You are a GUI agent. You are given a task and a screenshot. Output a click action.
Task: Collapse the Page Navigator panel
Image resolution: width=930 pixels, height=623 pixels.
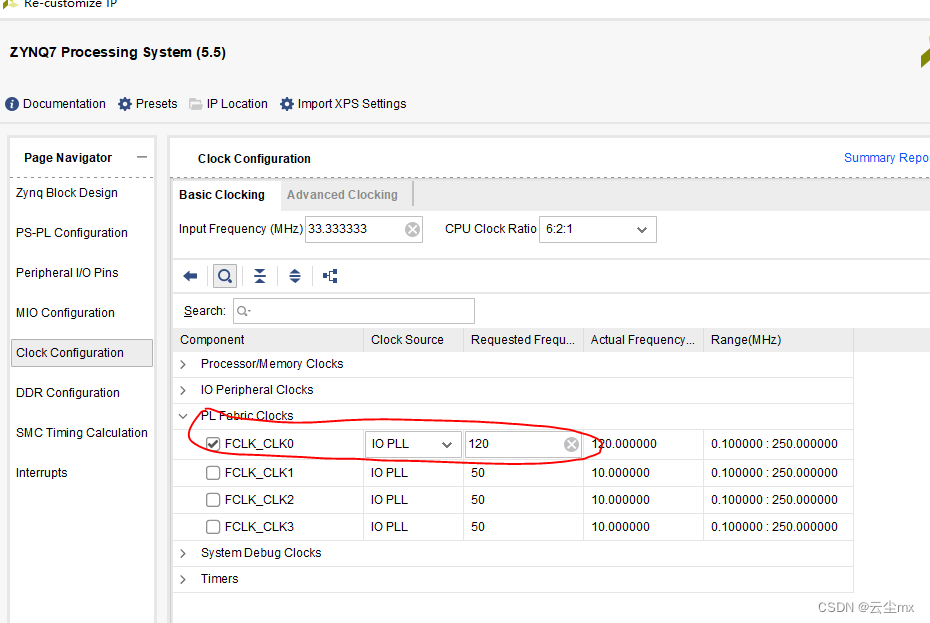click(x=142, y=157)
